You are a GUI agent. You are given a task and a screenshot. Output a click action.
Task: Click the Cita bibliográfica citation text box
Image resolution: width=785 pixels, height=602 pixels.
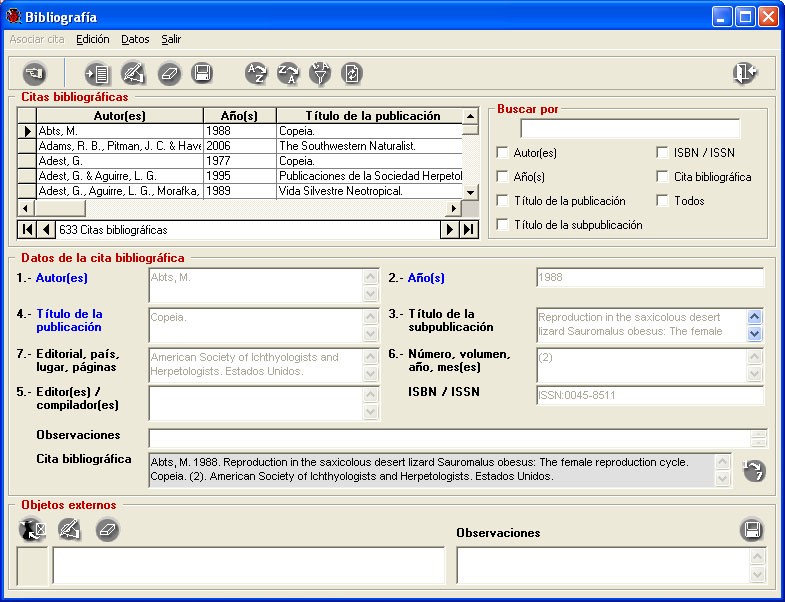pyautogui.click(x=432, y=470)
